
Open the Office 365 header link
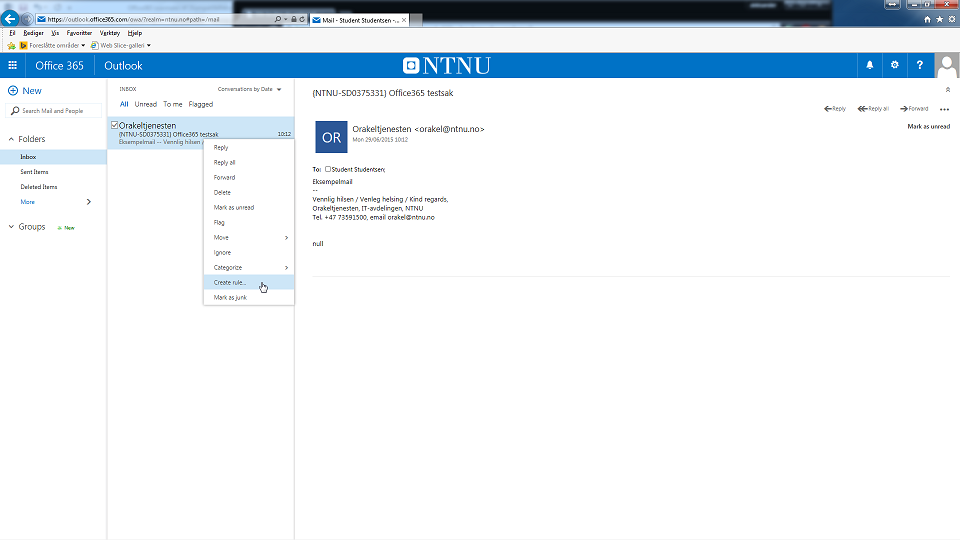tap(59, 66)
